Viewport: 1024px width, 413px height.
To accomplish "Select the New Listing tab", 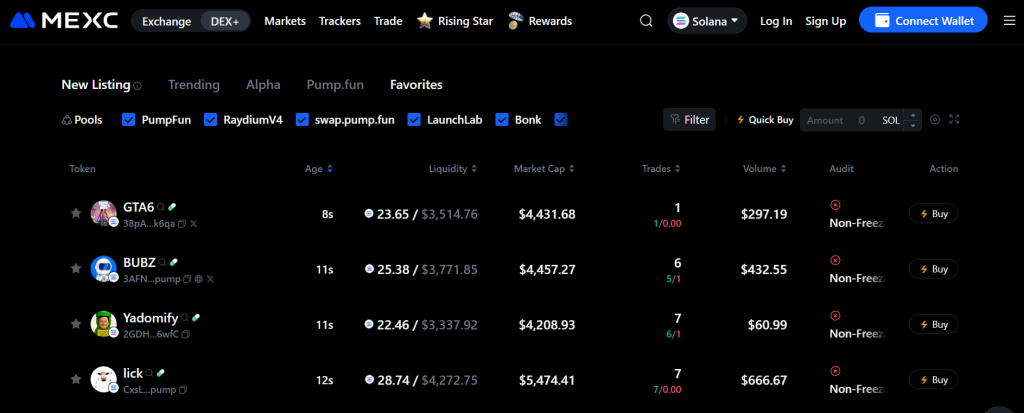I will pos(95,85).
